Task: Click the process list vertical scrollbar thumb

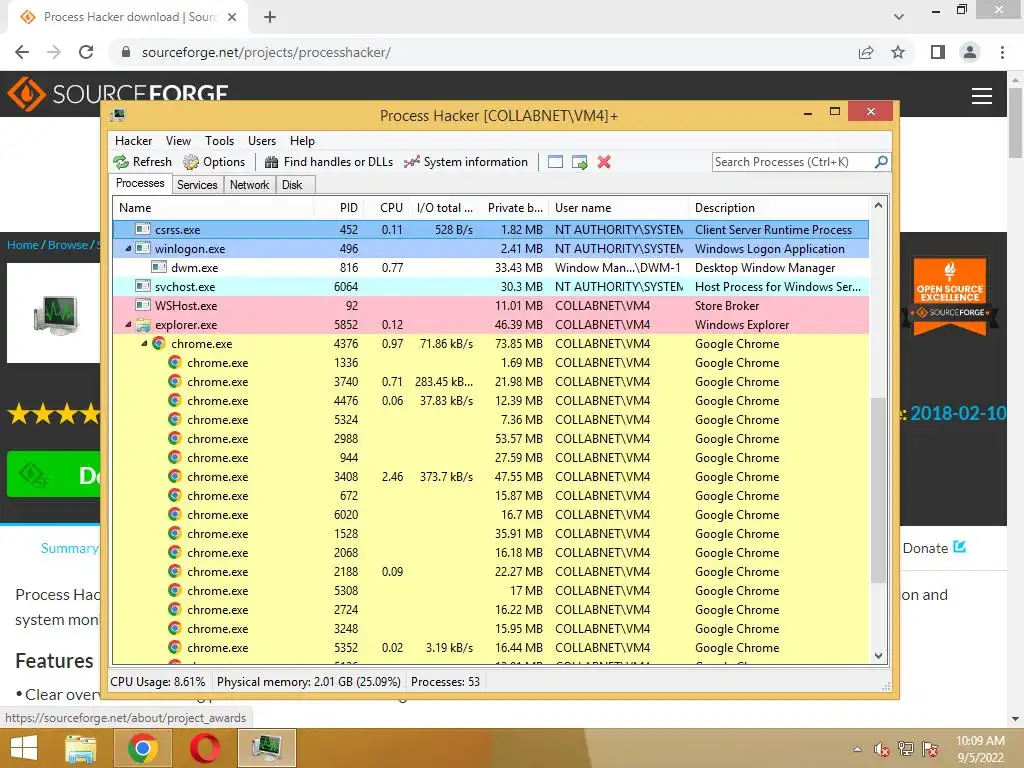Action: tap(878, 490)
